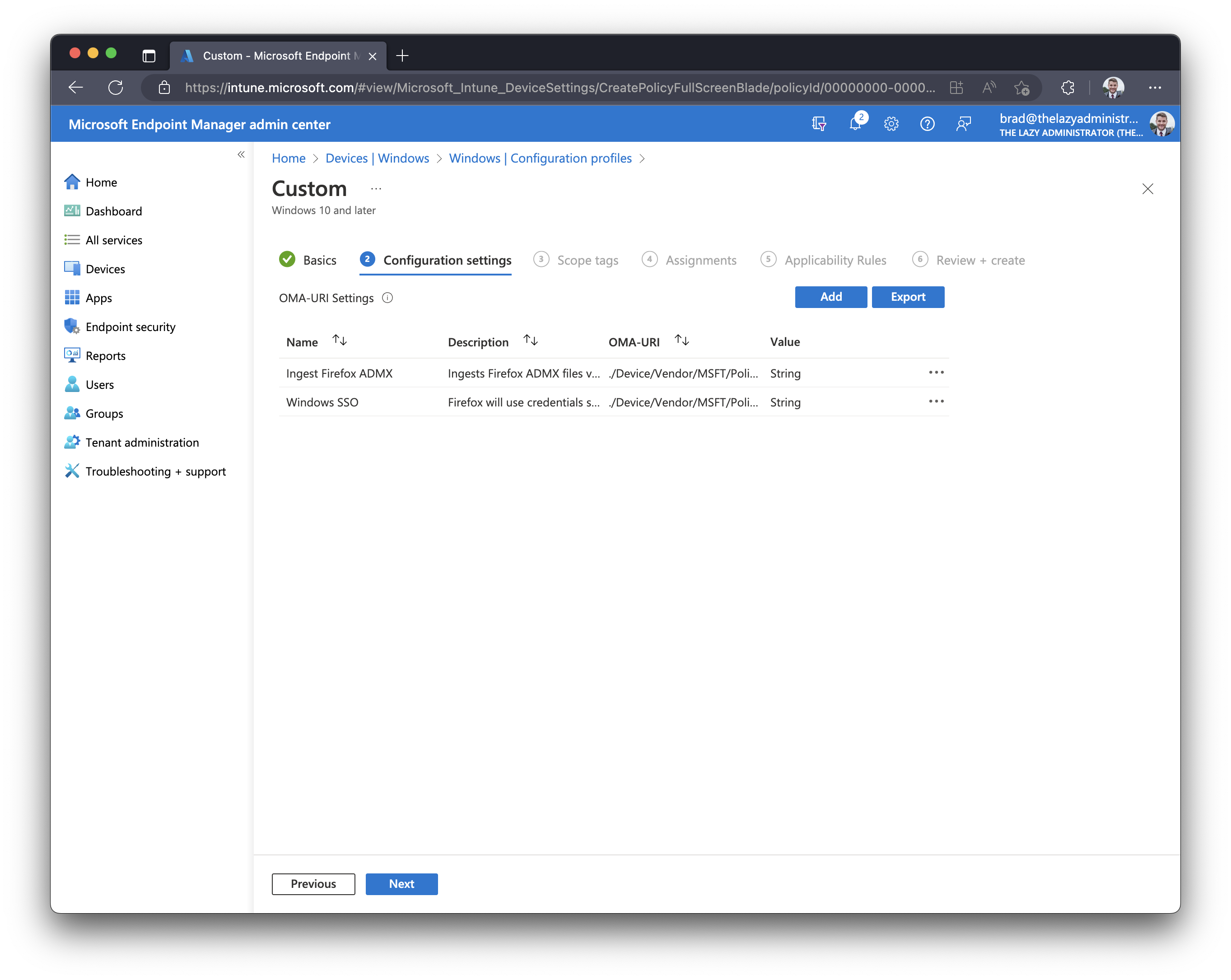The height and width of the screenshot is (980, 1231).
Task: Click the Microsoft Endpoint Manager admin center title
Action: [199, 125]
